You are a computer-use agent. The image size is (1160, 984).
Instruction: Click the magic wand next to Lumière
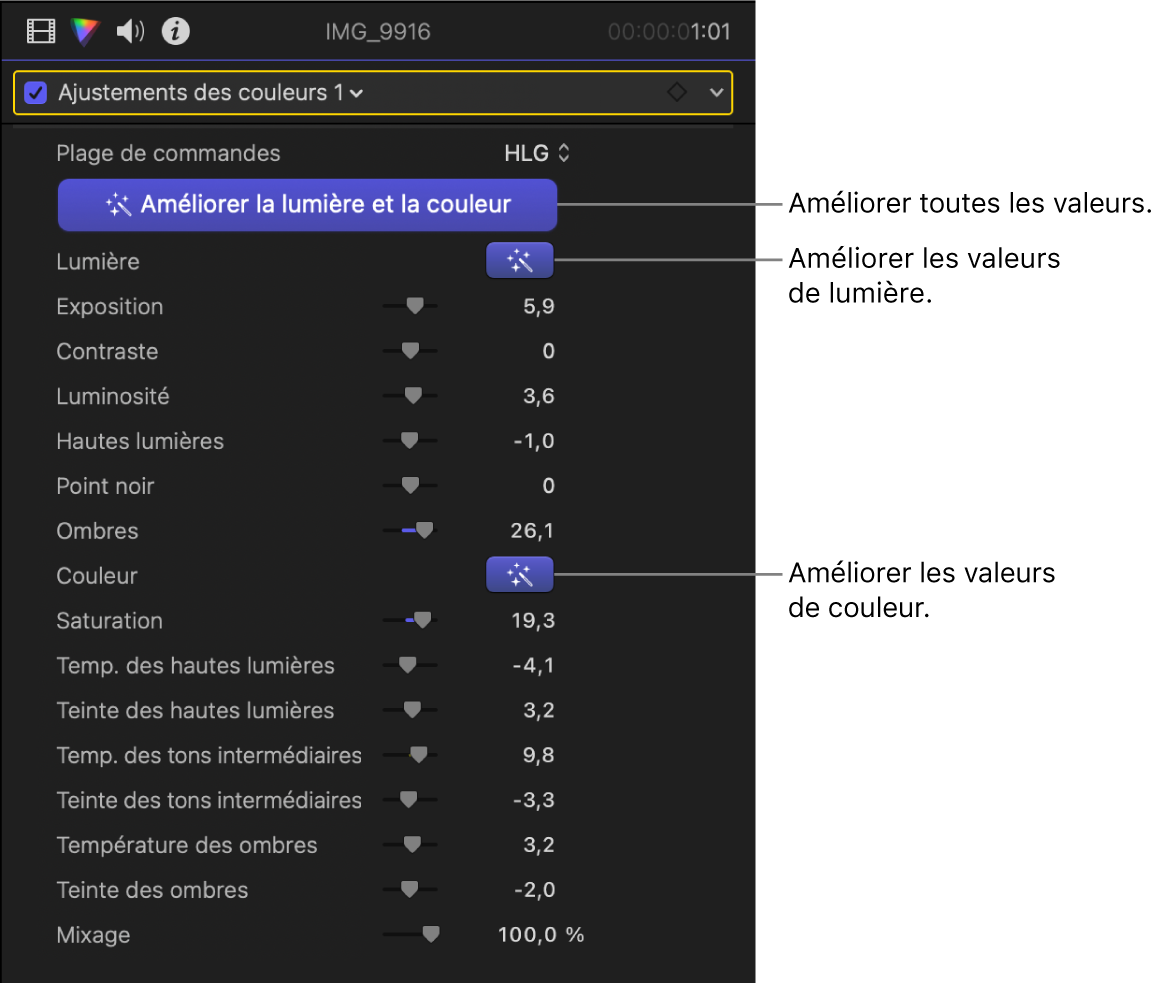coord(519,262)
